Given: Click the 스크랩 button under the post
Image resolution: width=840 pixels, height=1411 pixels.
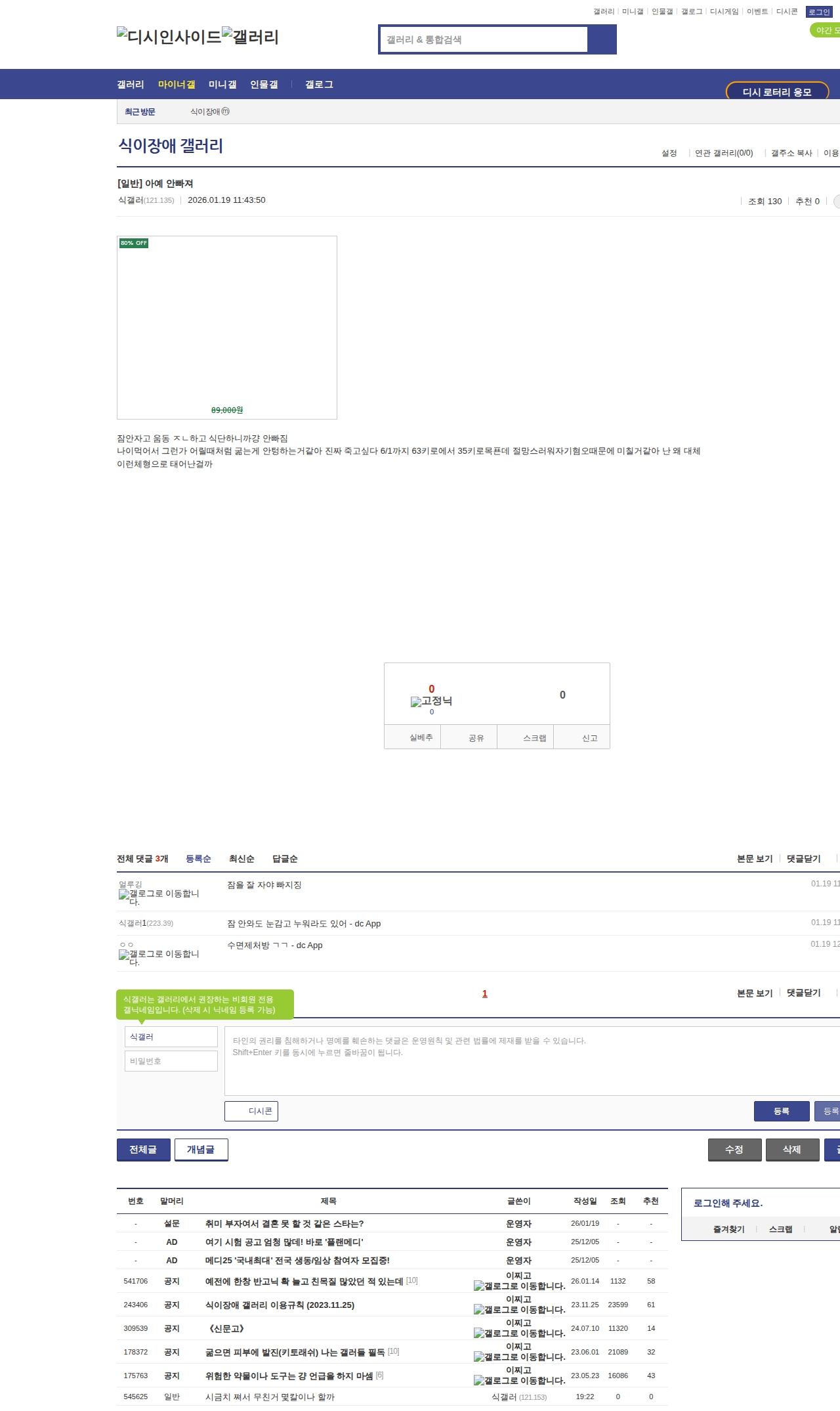Looking at the screenshot, I should click(526, 737).
